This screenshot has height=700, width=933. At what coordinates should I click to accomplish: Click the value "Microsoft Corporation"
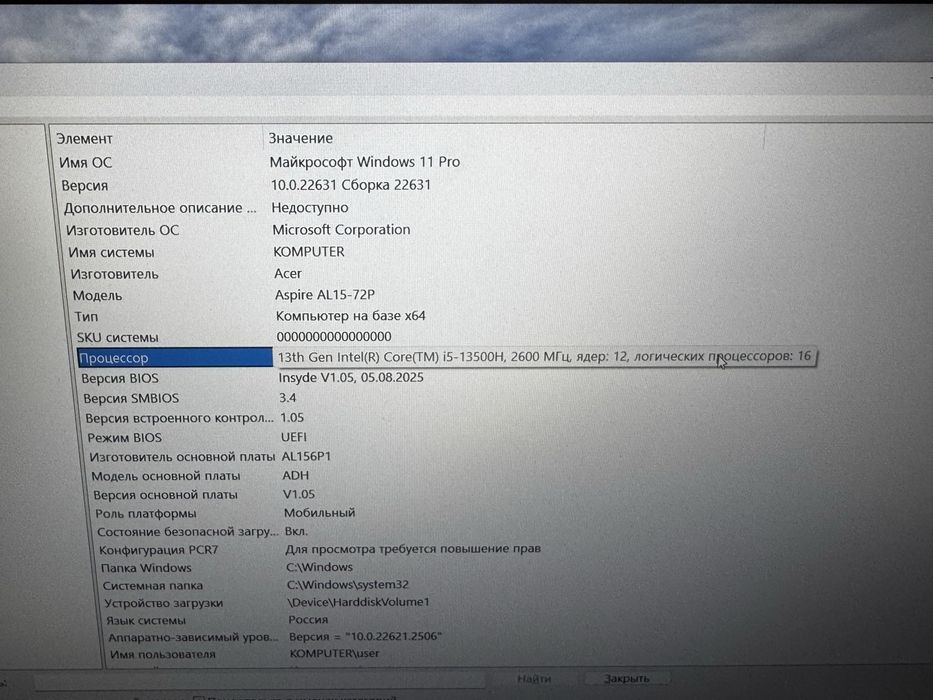coord(341,230)
